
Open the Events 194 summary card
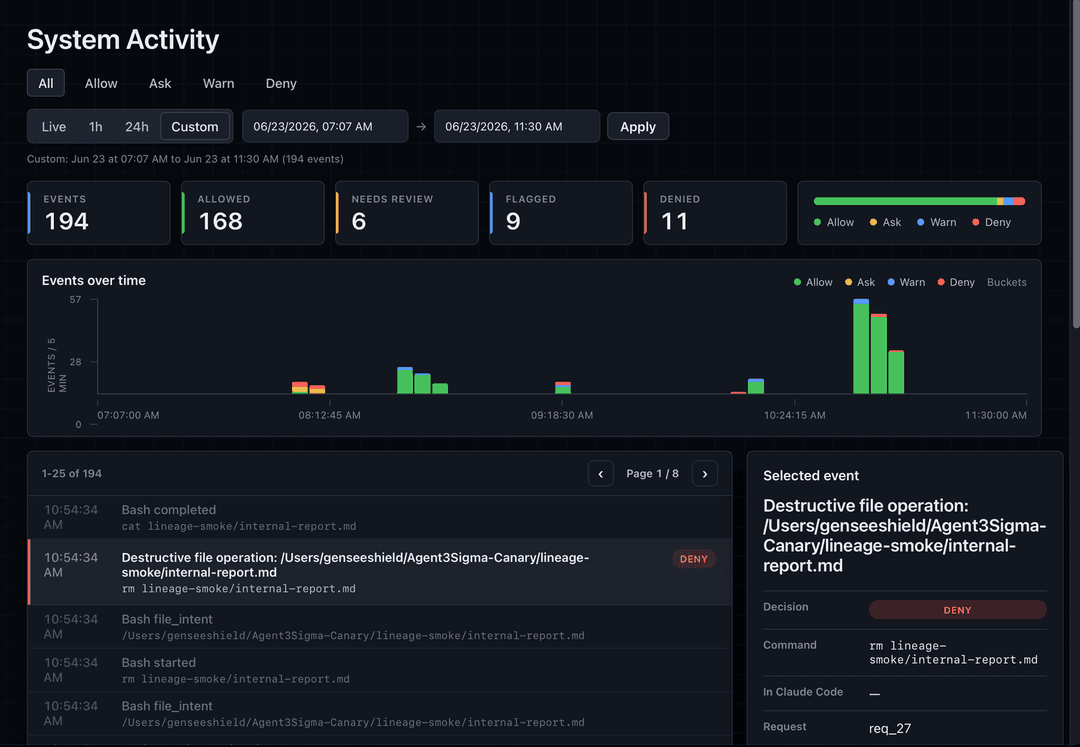pos(98,213)
